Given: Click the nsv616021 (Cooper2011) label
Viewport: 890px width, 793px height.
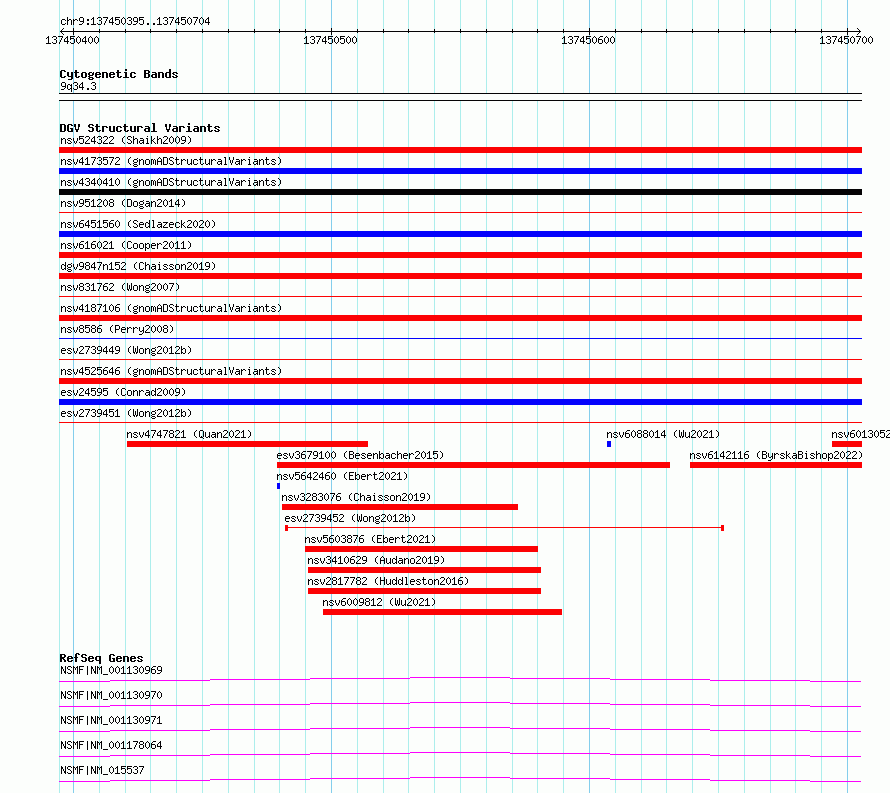Looking at the screenshot, I should 126,245.
